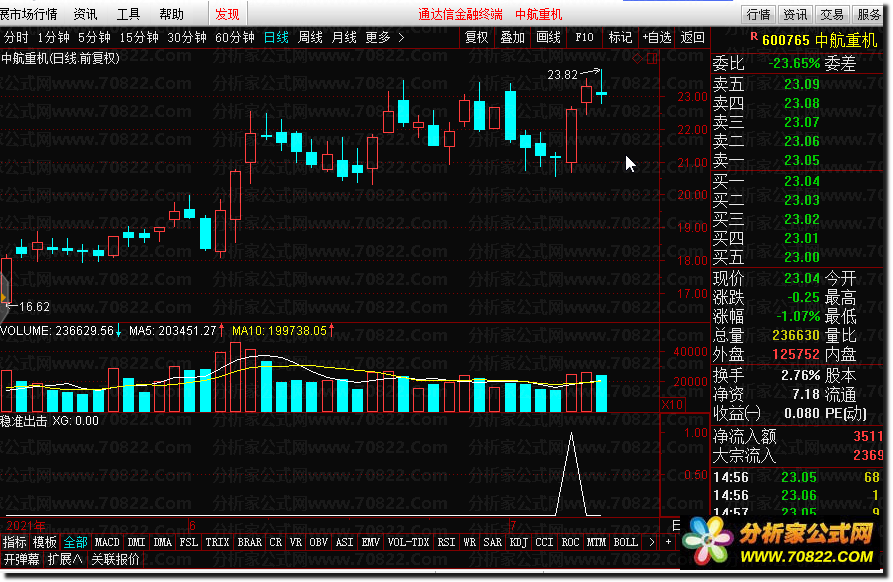Open the 展市场行情 menu
Image resolution: width=893 pixels, height=582 pixels.
click(x=28, y=14)
